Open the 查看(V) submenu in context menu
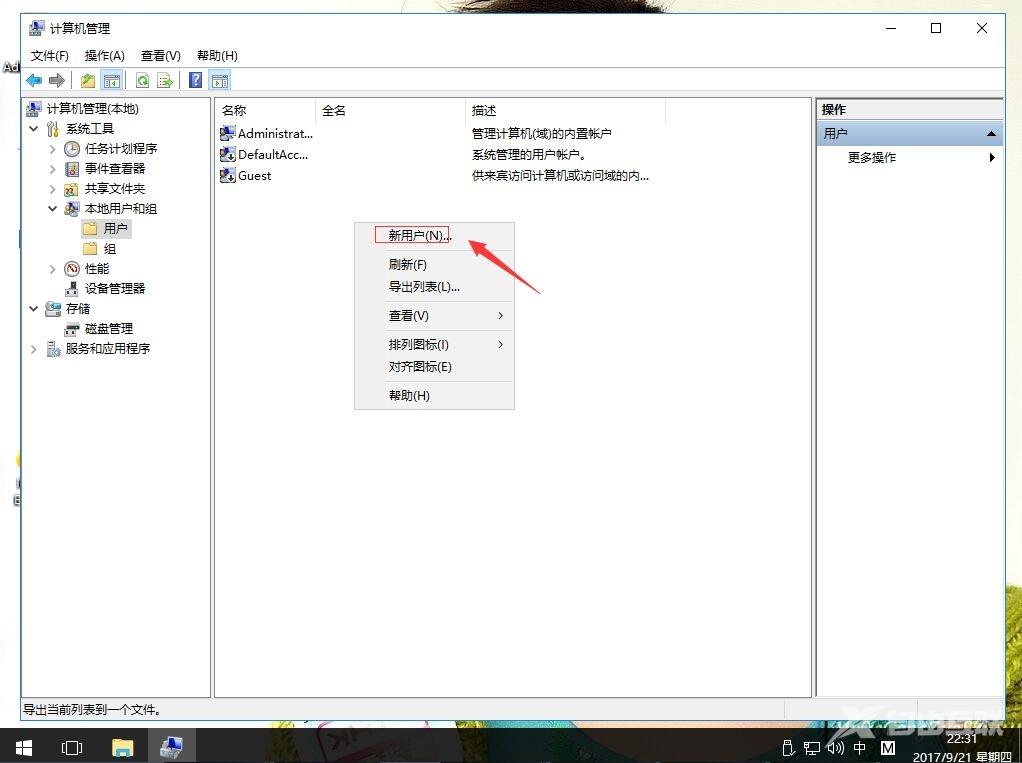This screenshot has width=1022, height=763. 409,316
